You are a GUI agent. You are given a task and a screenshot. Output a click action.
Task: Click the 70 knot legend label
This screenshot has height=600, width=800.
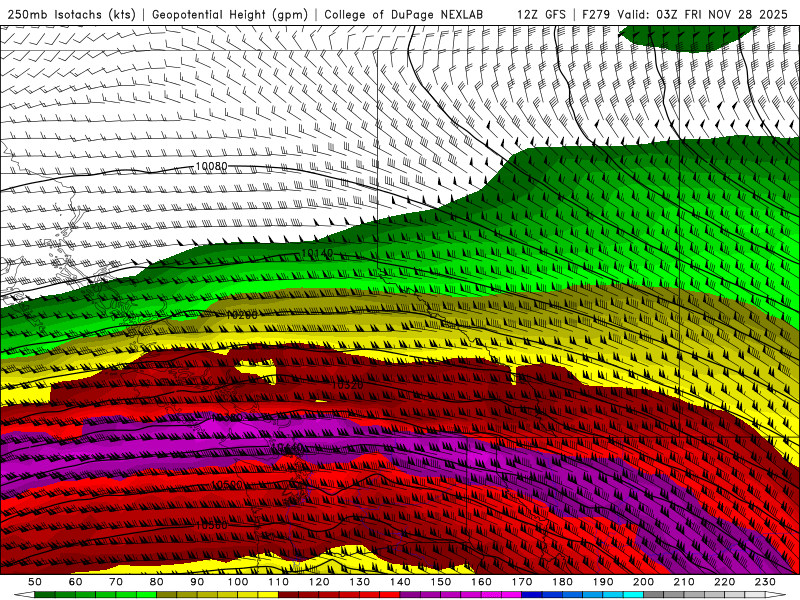pyautogui.click(x=116, y=582)
